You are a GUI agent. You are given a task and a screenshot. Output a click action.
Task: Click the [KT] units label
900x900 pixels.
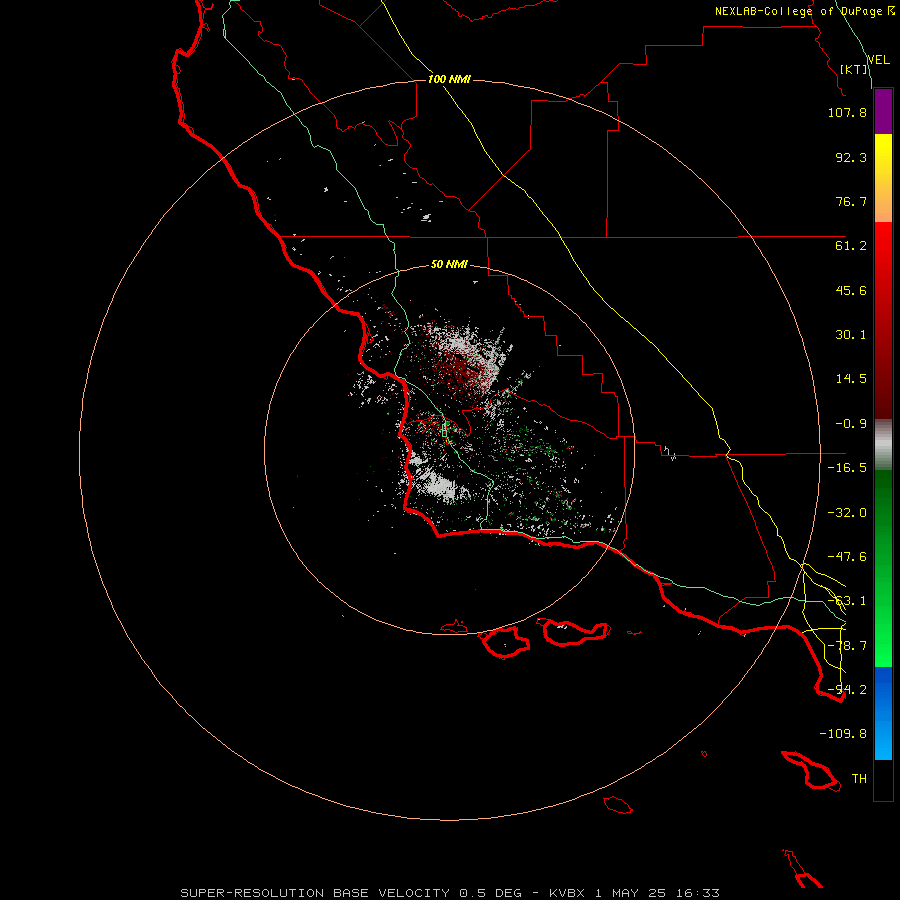[x=854, y=69]
